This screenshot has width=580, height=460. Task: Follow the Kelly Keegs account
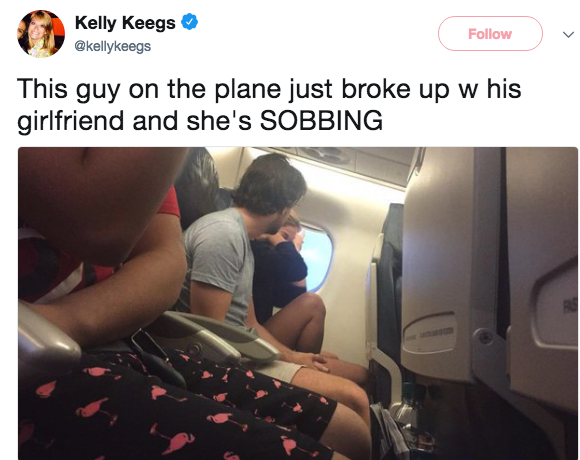point(490,34)
